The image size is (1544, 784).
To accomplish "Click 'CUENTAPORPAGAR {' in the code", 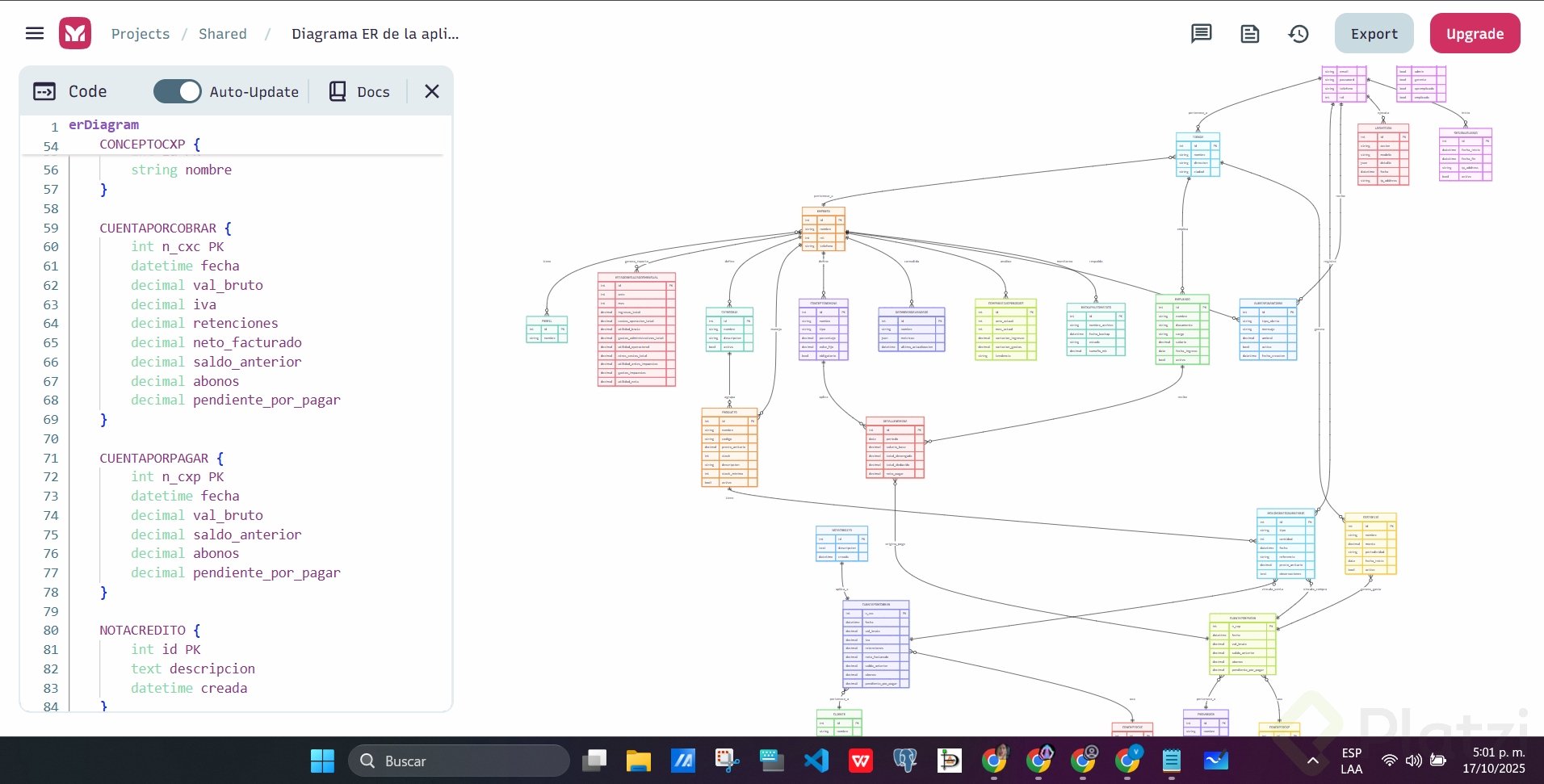I will point(162,459).
